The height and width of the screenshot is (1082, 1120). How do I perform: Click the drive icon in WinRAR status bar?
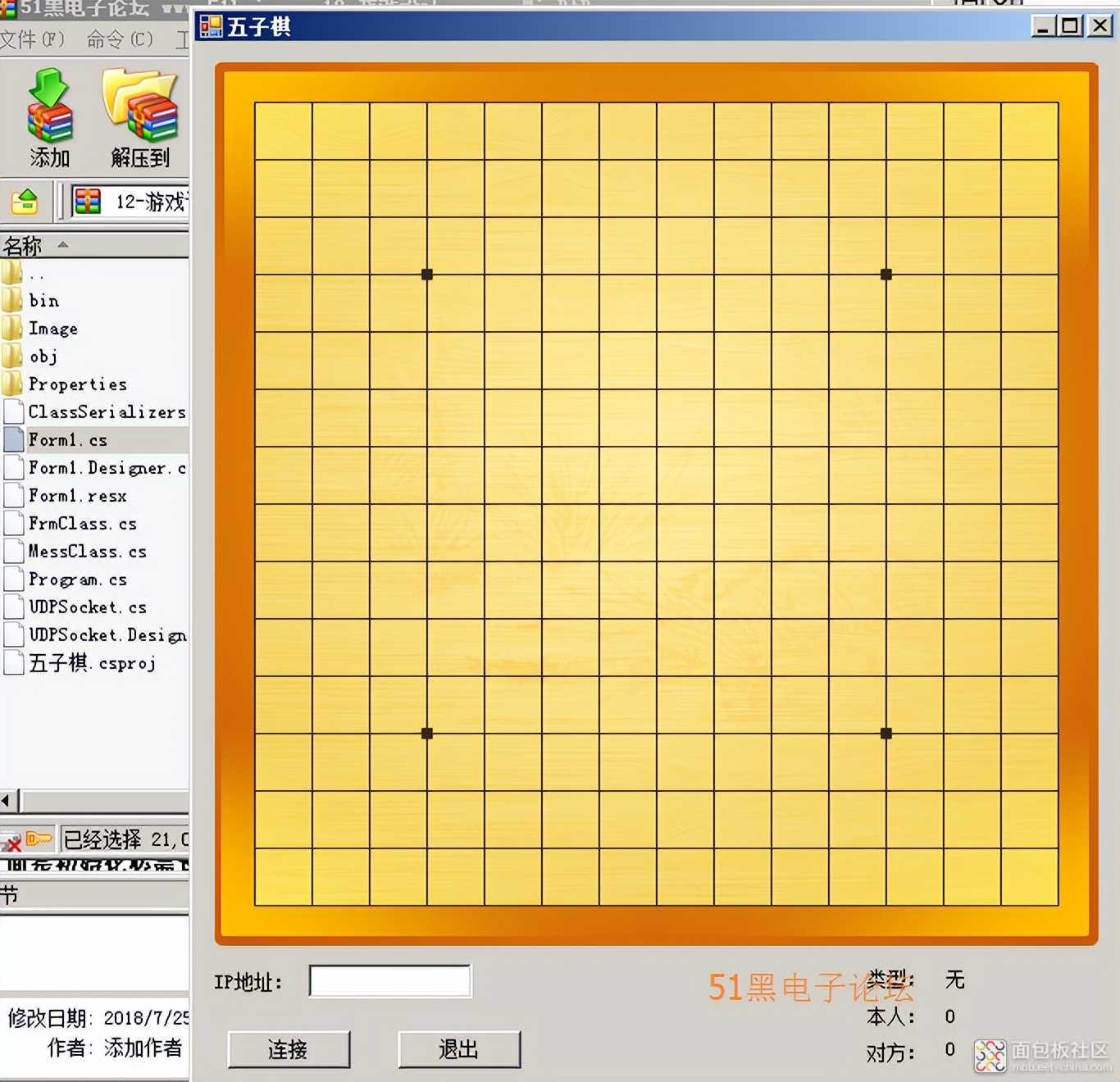click(x=11, y=841)
